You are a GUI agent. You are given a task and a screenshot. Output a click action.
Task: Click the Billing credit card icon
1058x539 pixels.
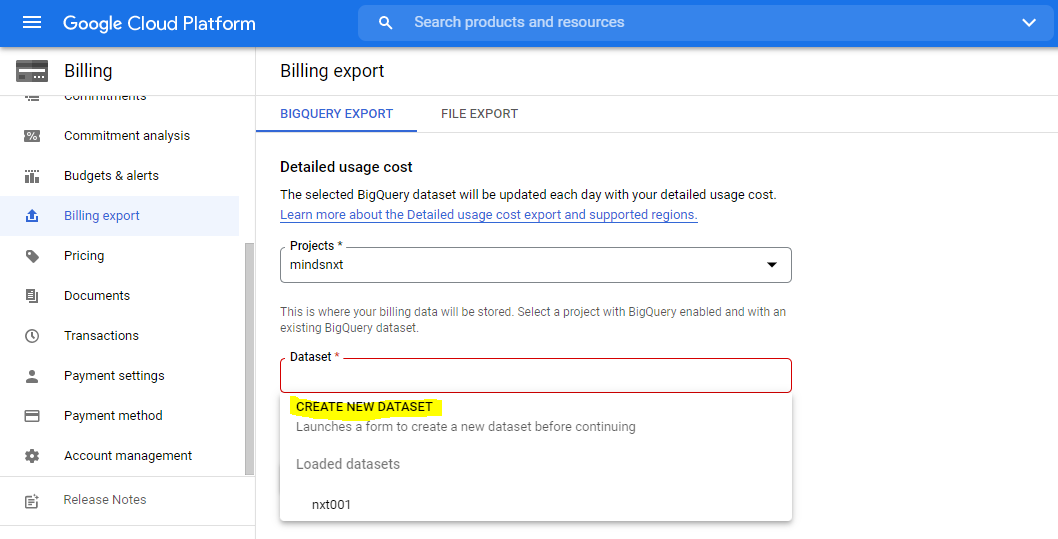pos(32,71)
